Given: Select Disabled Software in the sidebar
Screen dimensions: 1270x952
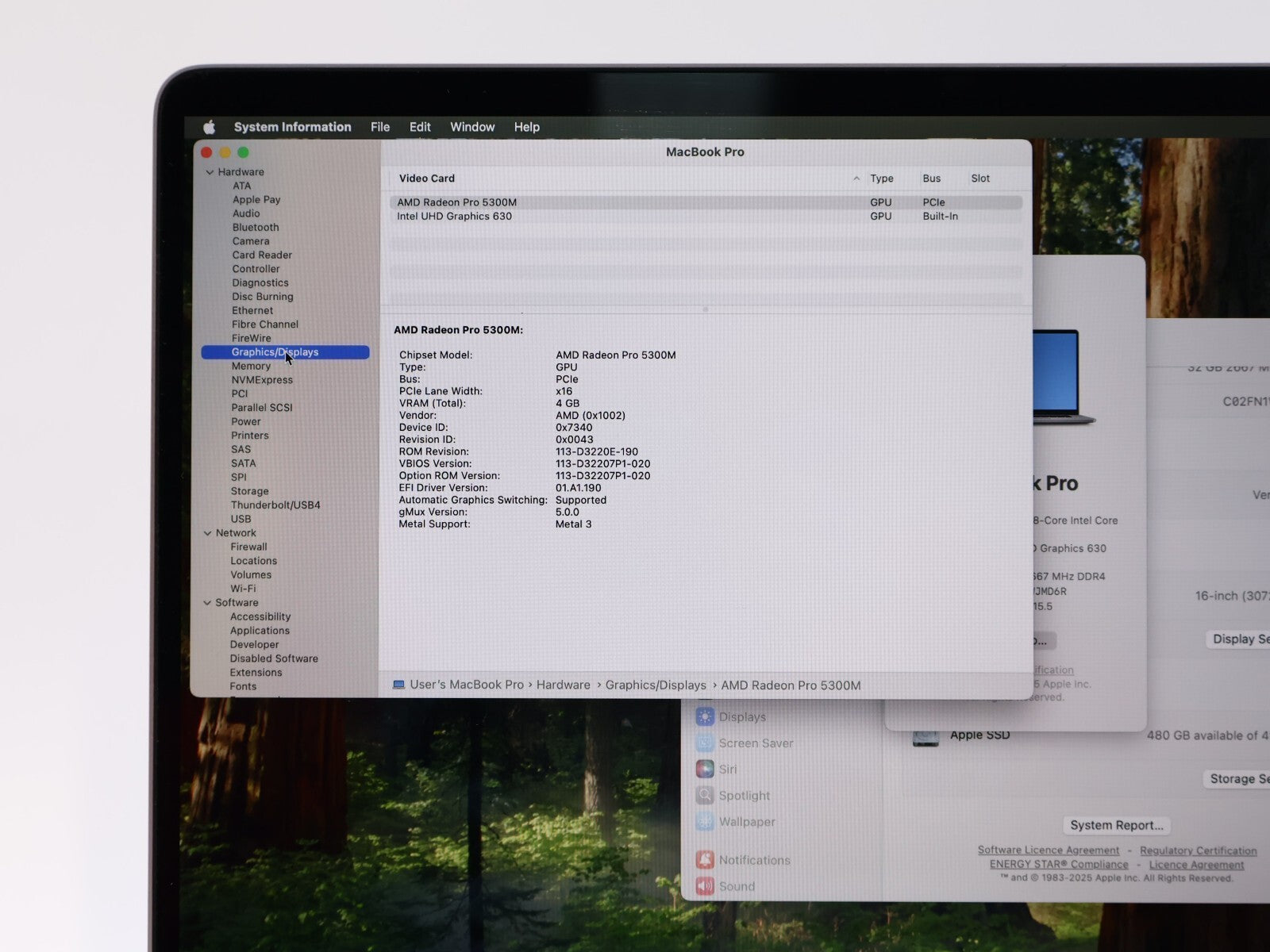Looking at the screenshot, I should click(x=274, y=658).
